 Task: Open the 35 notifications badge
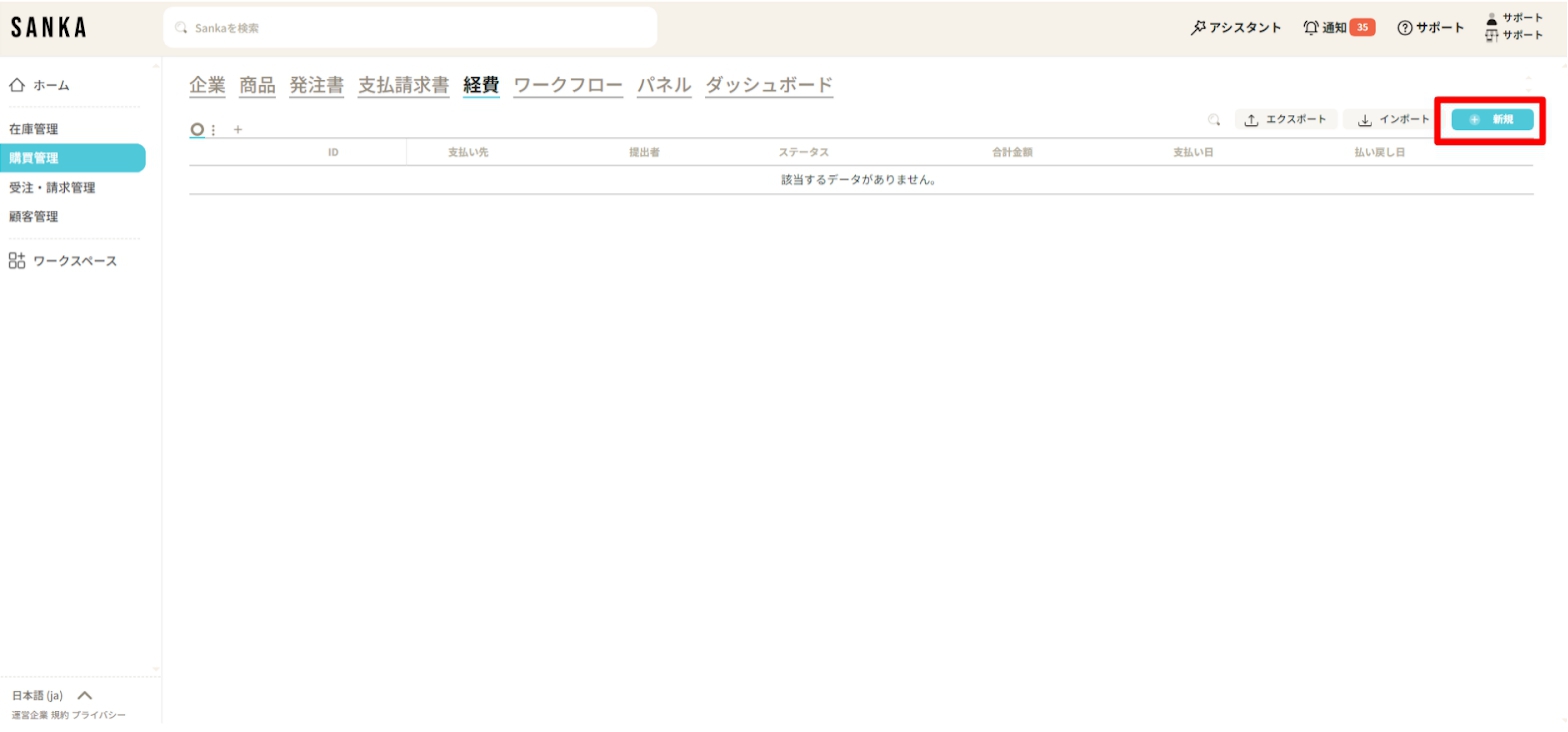(x=1362, y=28)
